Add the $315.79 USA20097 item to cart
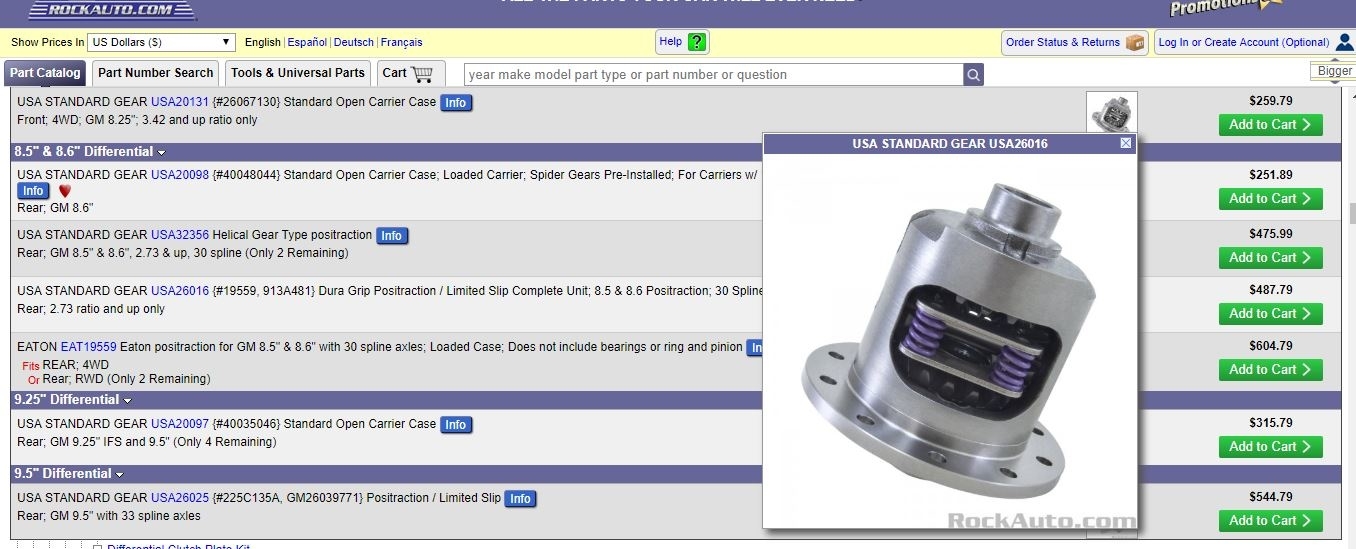 1270,447
